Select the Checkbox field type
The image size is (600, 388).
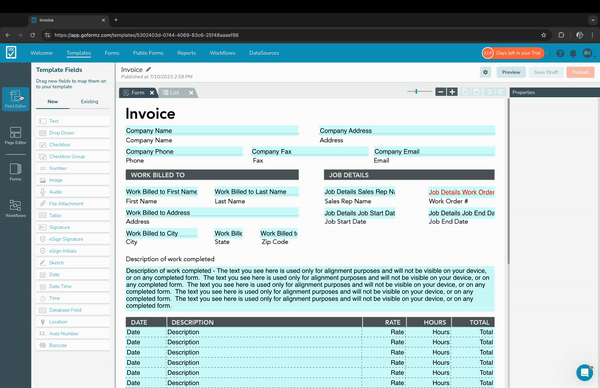click(x=73, y=145)
